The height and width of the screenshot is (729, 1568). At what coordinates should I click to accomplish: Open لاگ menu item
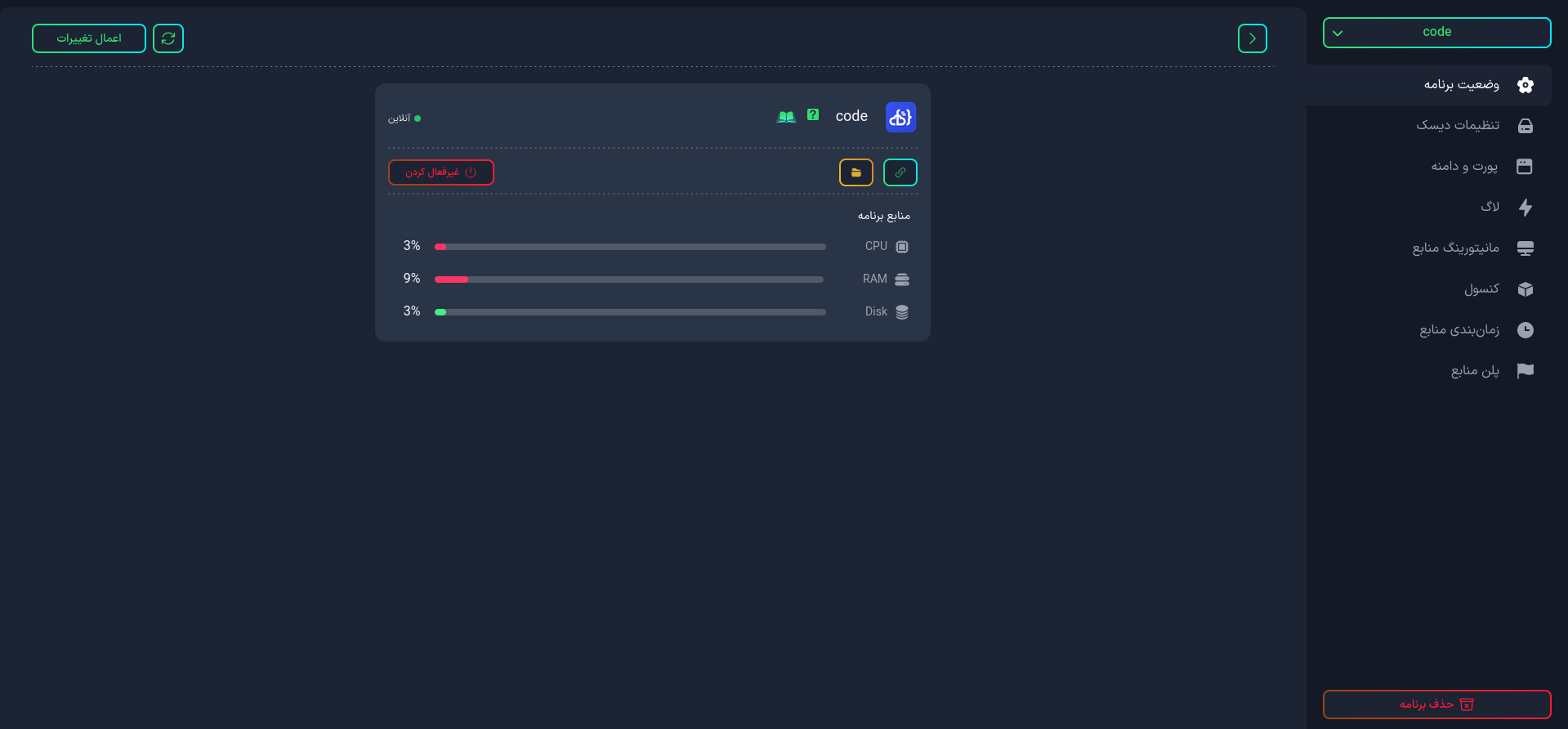tap(1428, 208)
